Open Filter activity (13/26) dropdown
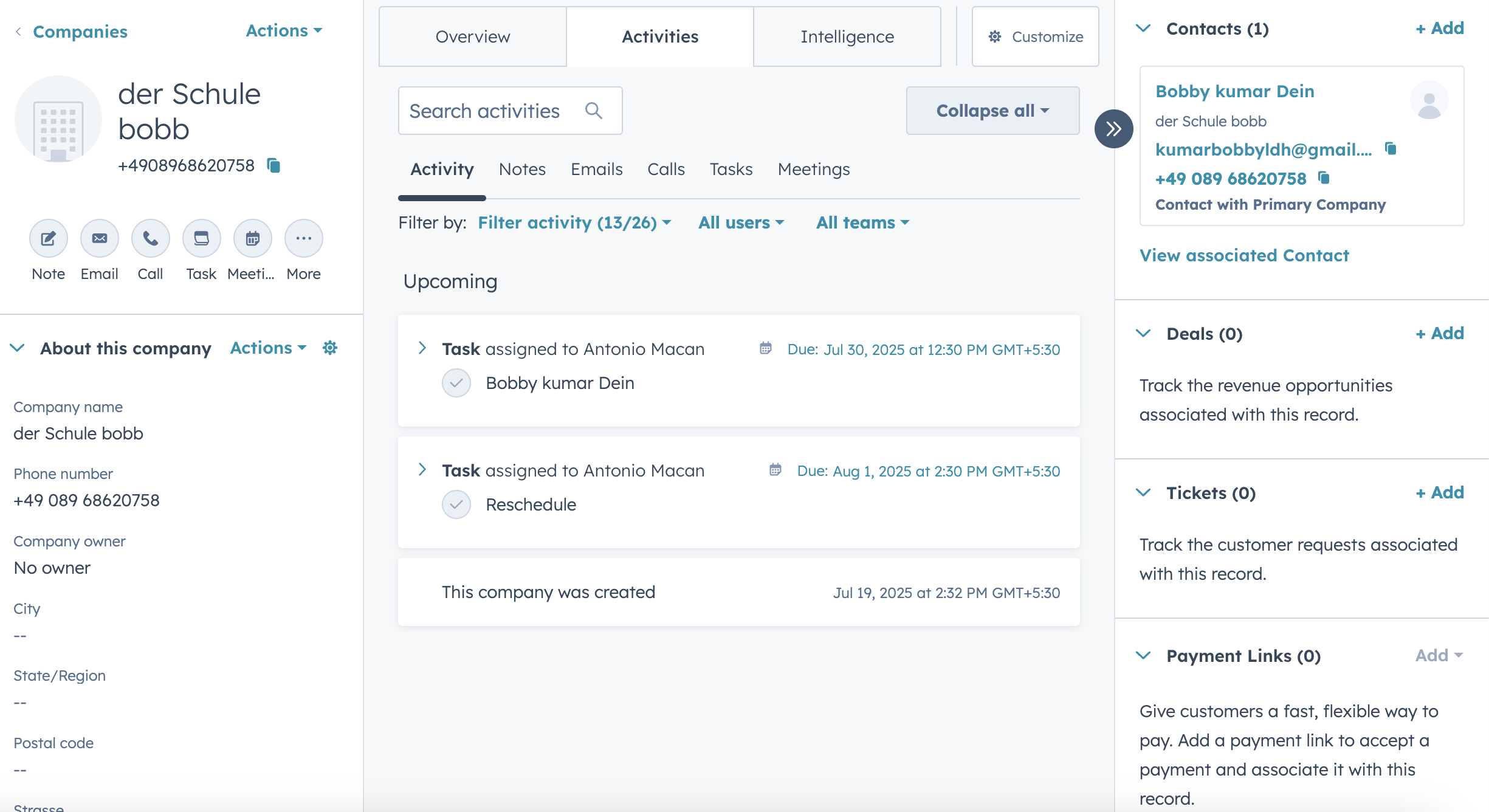This screenshot has width=1489, height=812. [x=574, y=222]
